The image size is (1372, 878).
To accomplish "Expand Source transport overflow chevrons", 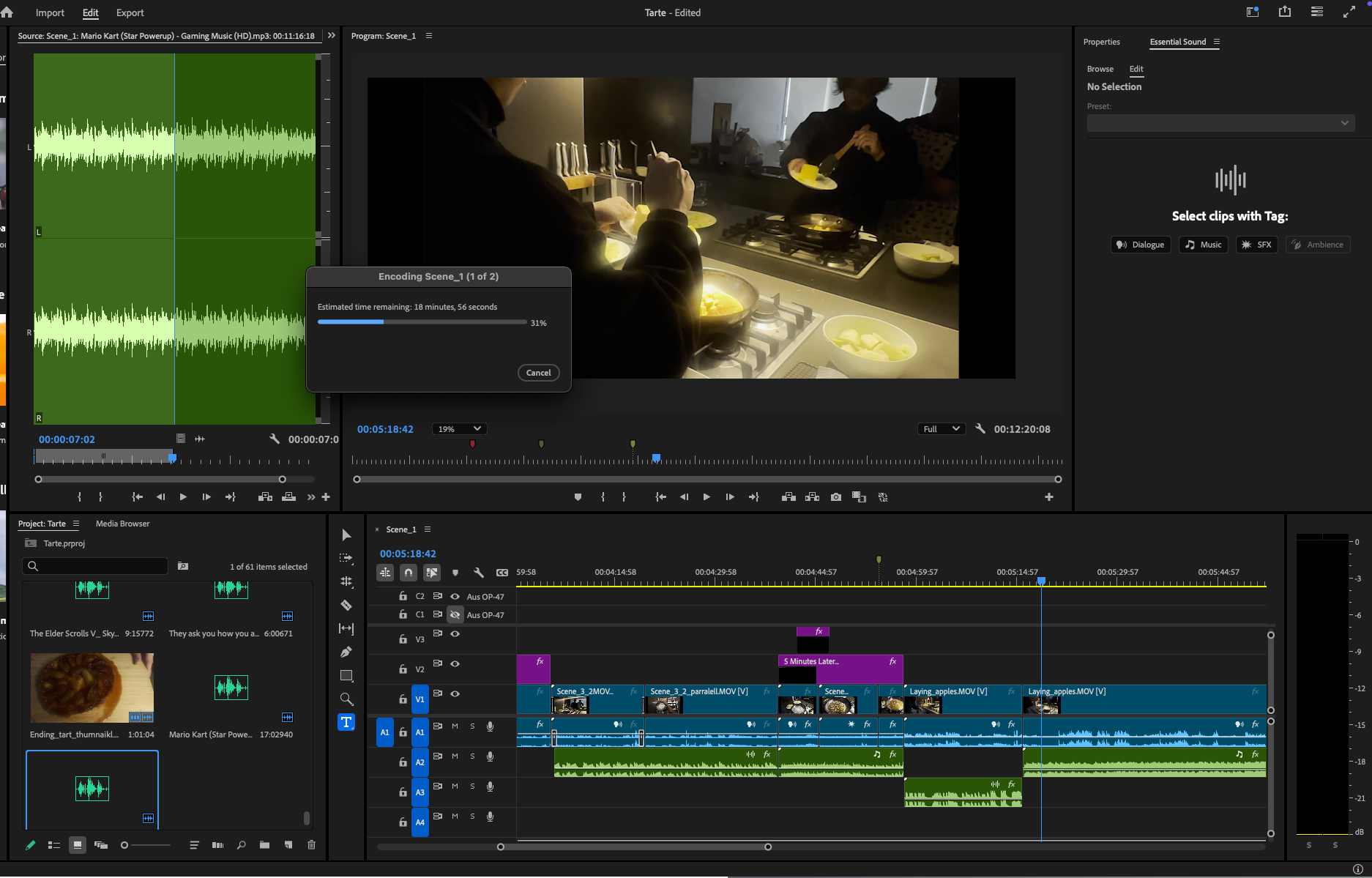I will click(x=311, y=497).
